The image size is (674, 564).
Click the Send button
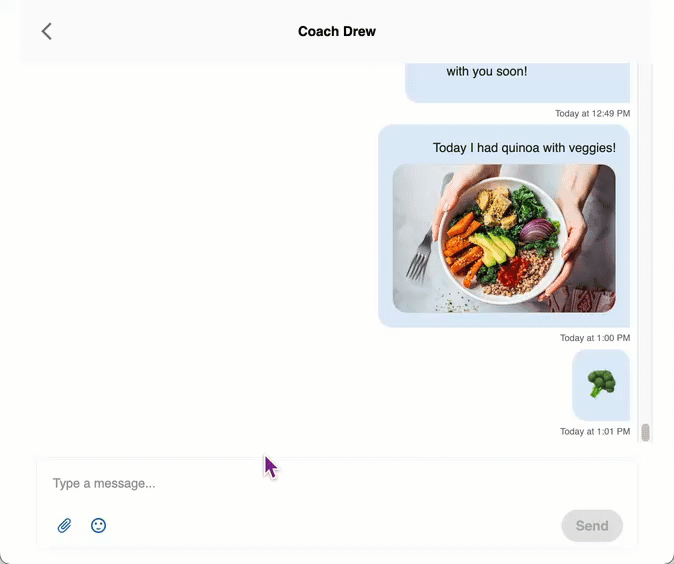(x=592, y=526)
